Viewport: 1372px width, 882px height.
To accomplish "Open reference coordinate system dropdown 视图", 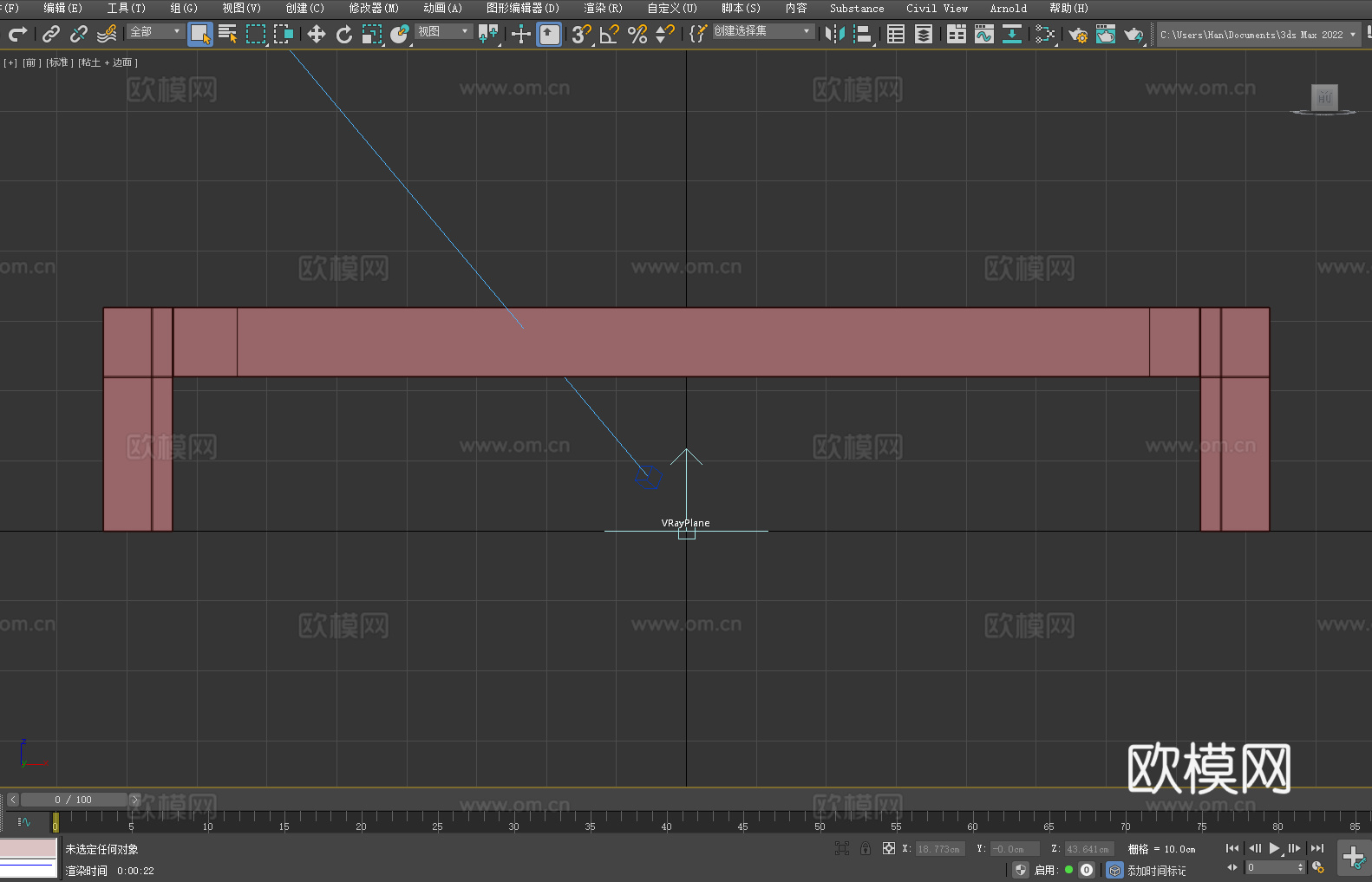I will 443,31.
